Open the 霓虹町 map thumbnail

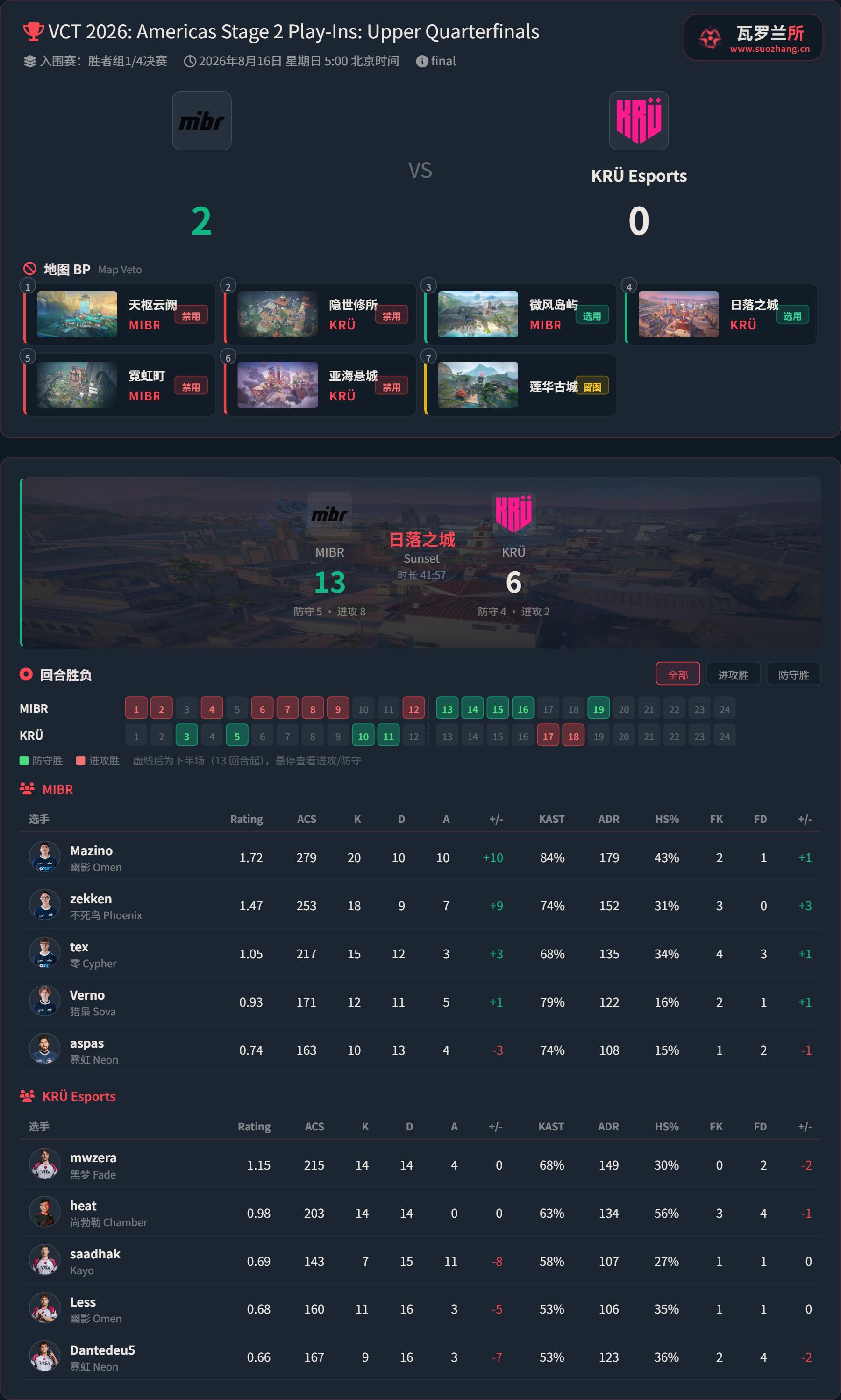[x=77, y=386]
